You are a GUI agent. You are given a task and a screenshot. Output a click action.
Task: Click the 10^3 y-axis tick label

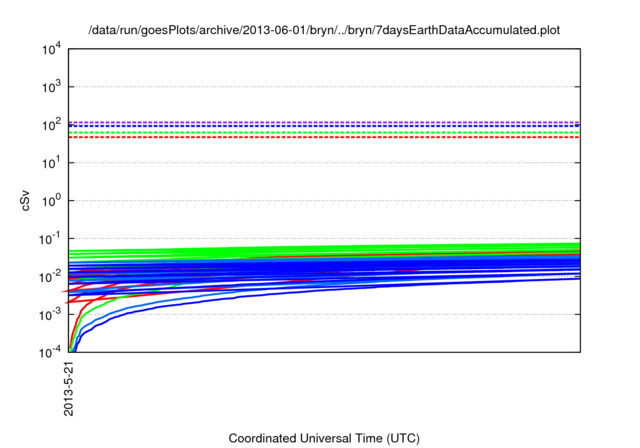[x=51, y=86]
